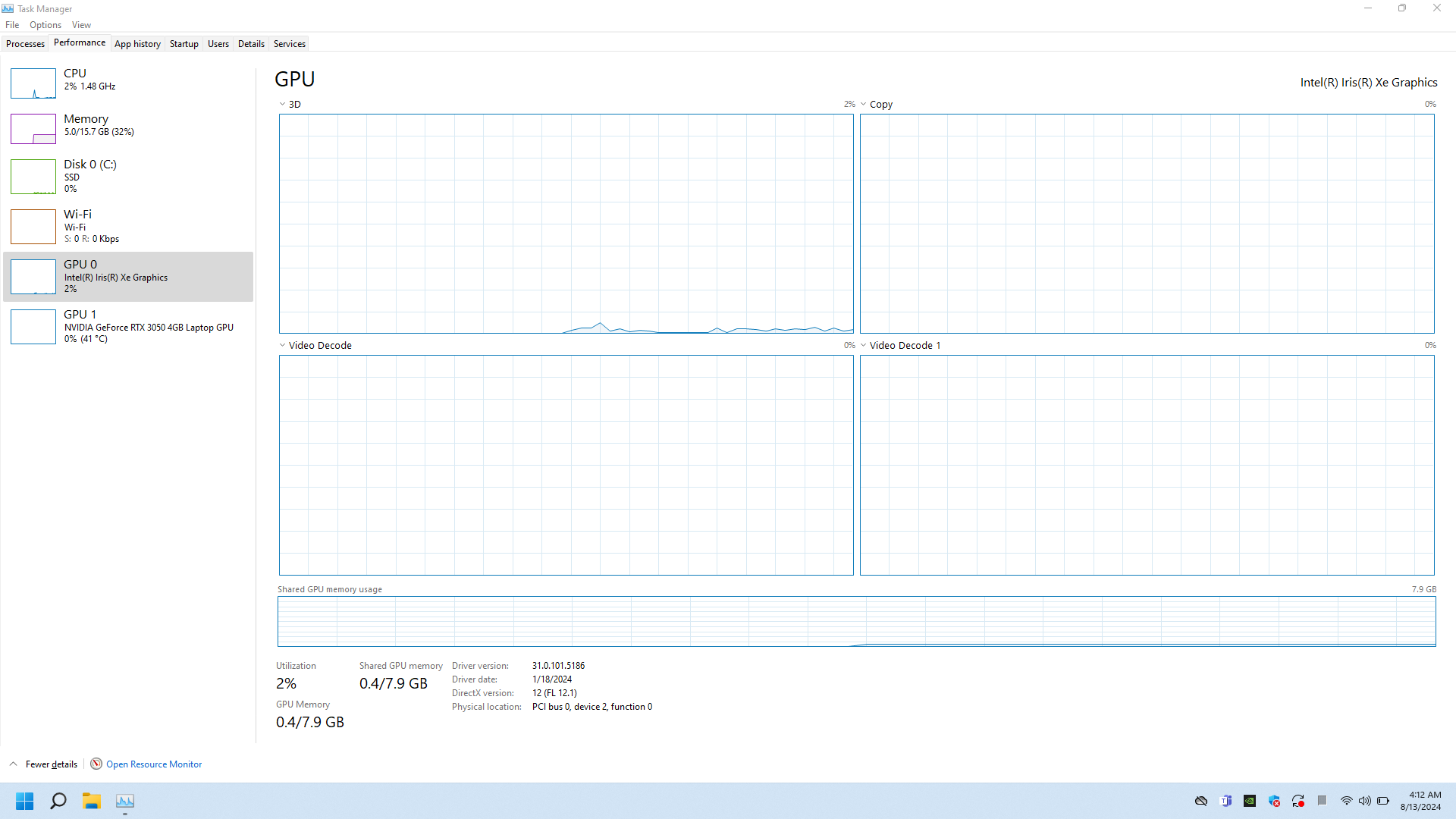Switch to the Services tab
This screenshot has width=1456, height=819.
(290, 44)
